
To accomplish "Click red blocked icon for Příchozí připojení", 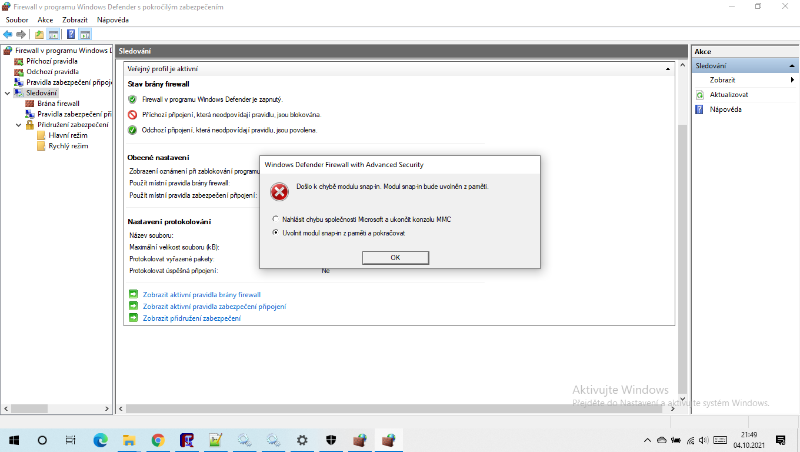I will pos(132,115).
